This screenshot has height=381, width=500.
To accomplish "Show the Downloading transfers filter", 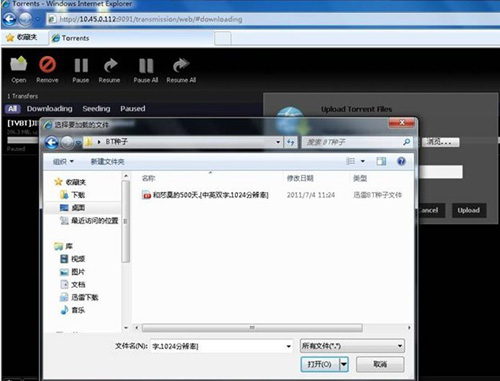I will (49, 109).
